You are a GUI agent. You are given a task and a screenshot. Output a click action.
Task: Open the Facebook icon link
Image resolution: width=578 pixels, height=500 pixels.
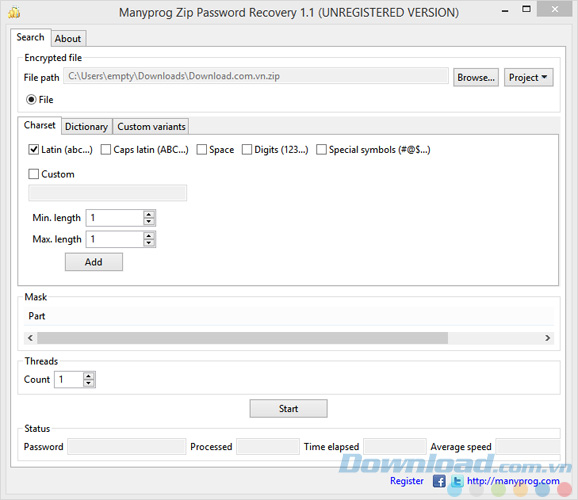tap(439, 481)
